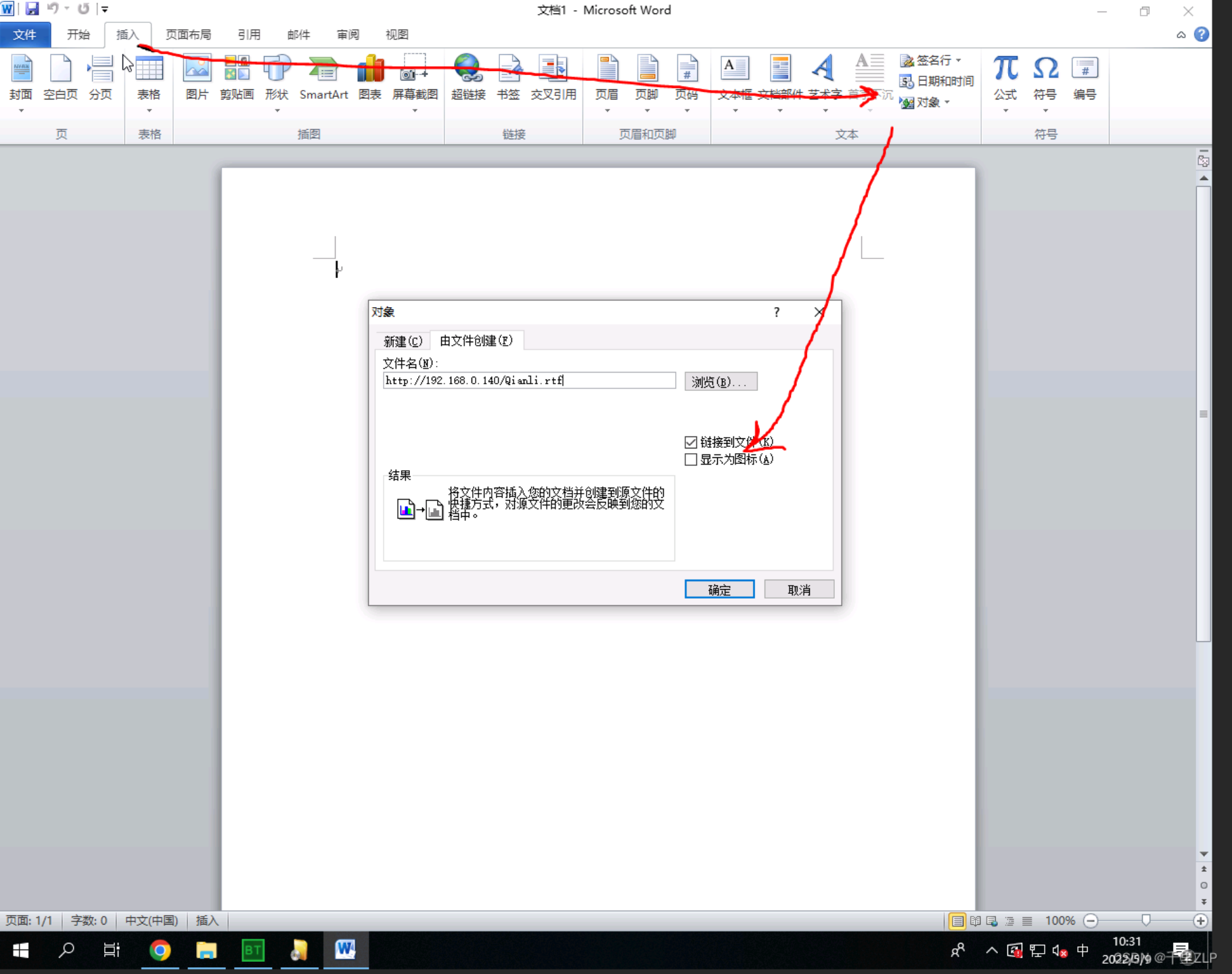Open the clip art (剪贴画) tool
This screenshot has height=974, width=1232.
[237, 78]
